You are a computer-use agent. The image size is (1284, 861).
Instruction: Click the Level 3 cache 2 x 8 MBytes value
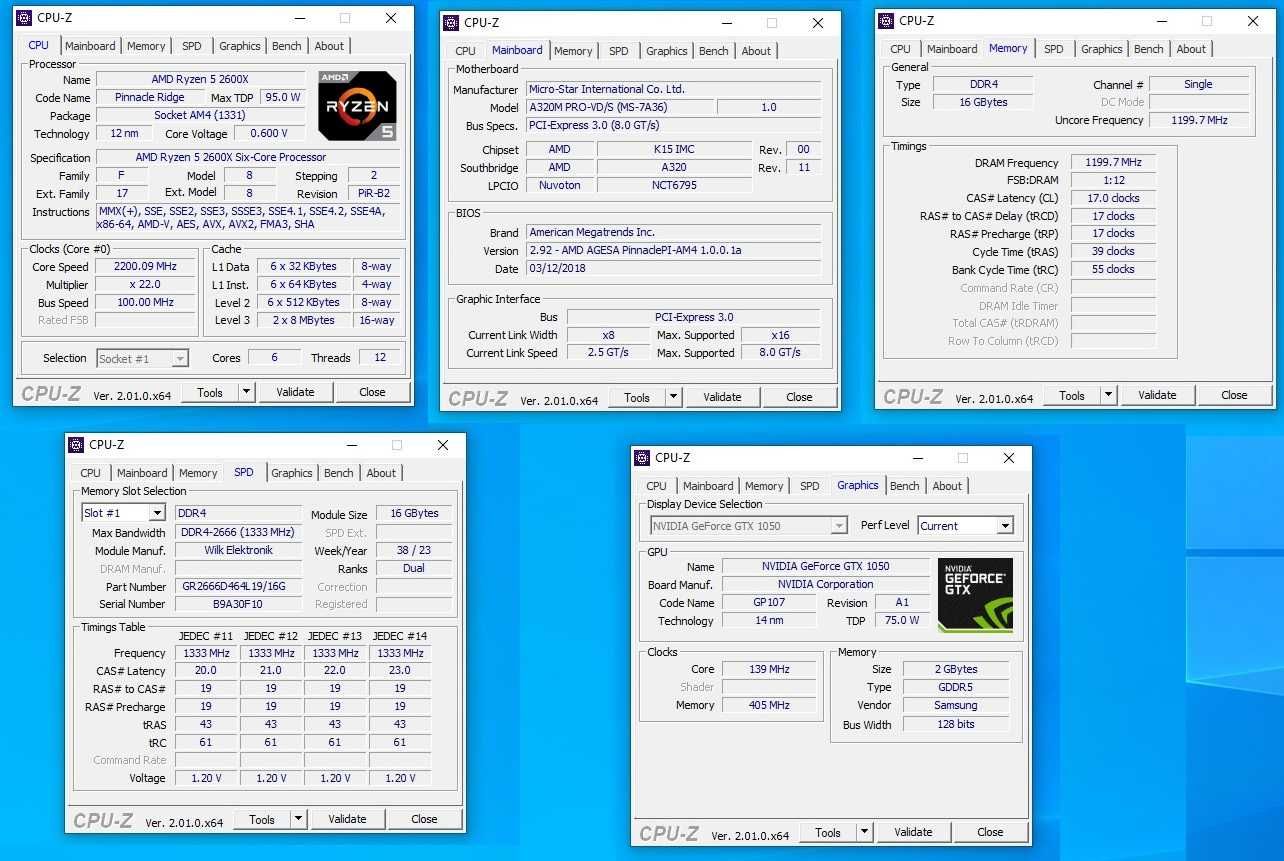coord(304,320)
